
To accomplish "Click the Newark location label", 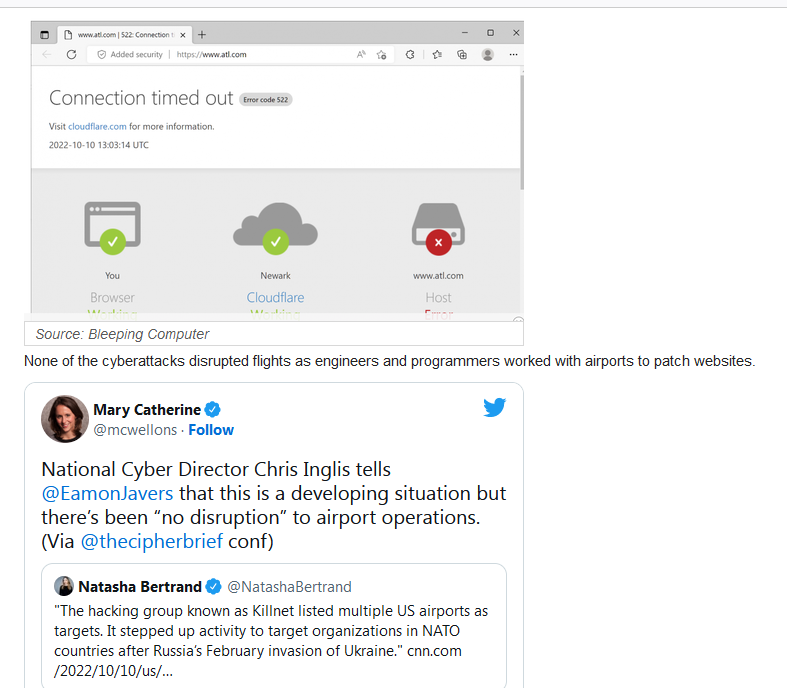I will coord(276,276).
